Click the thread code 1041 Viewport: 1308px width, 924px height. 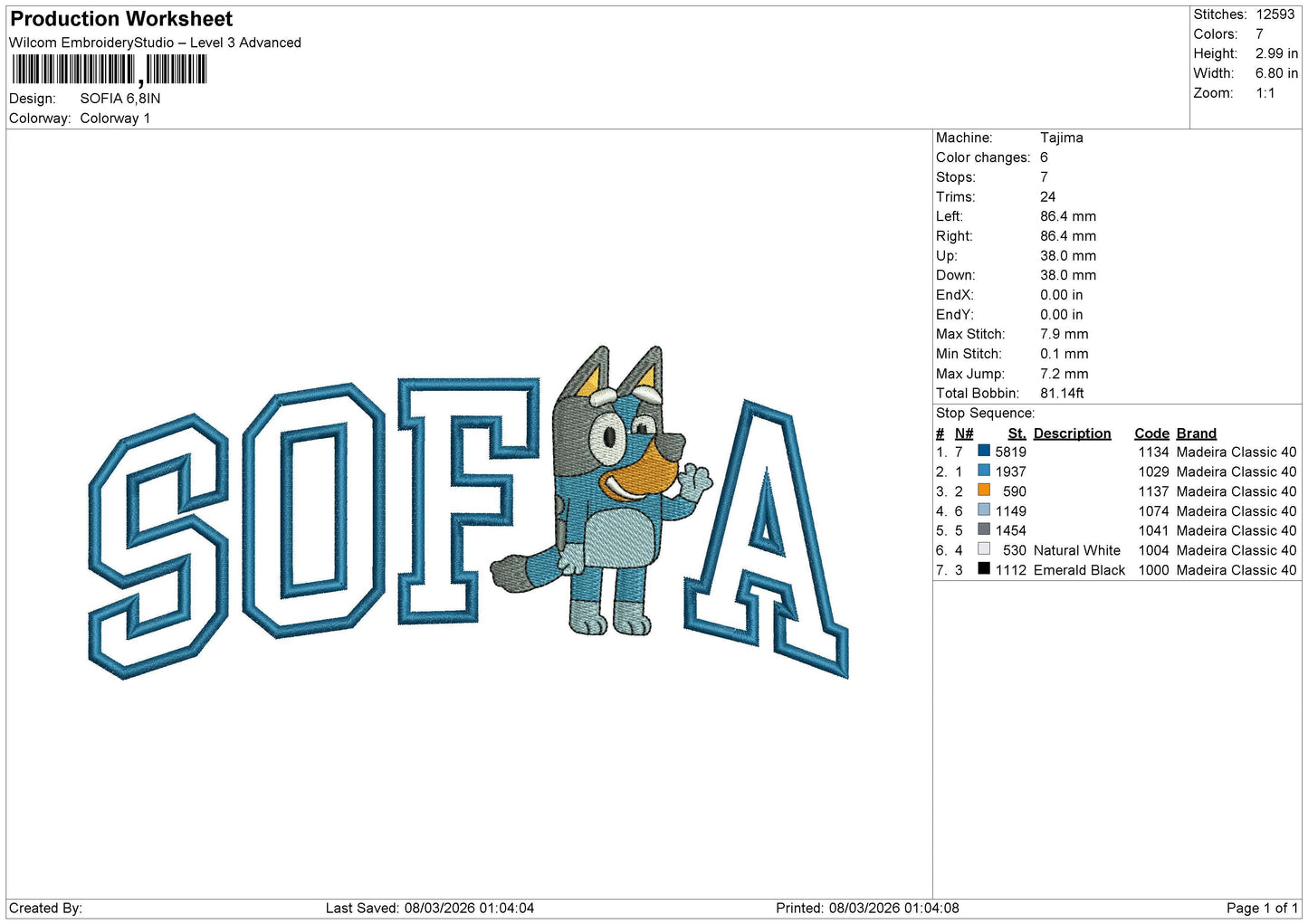(x=1153, y=530)
